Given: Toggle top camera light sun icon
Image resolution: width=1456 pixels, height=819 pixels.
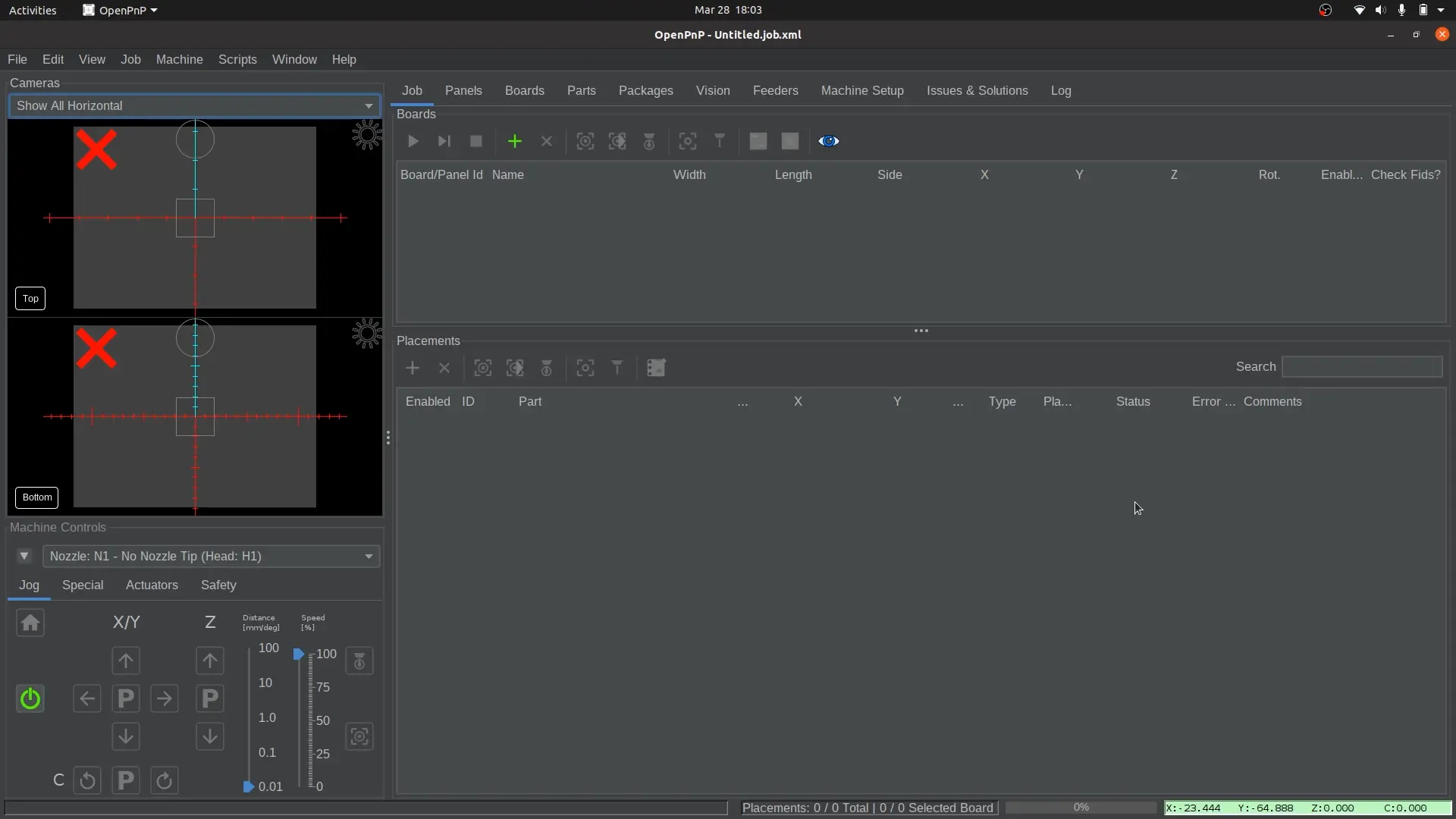Looking at the screenshot, I should [367, 136].
